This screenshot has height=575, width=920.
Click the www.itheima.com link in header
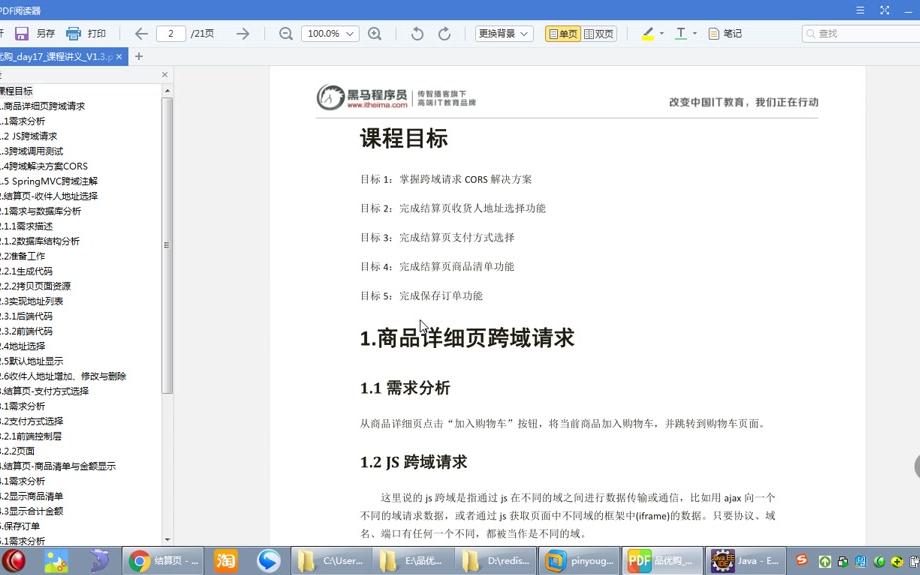[x=377, y=105]
